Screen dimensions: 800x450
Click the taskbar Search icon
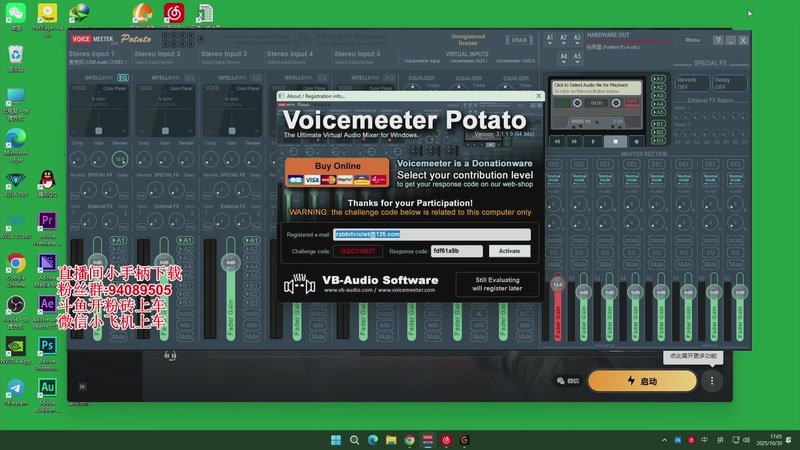(354, 440)
